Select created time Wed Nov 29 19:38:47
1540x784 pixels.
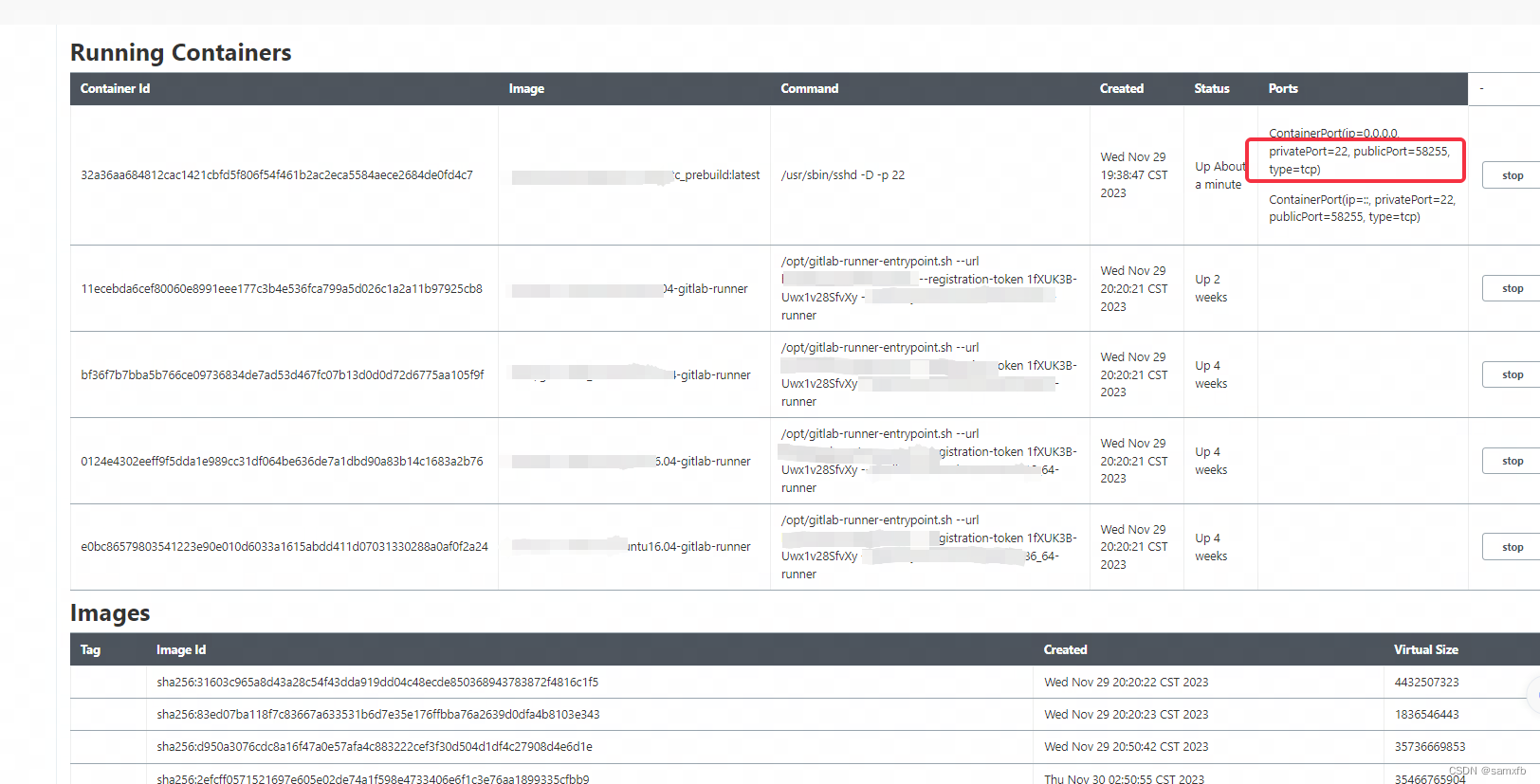(x=1134, y=175)
